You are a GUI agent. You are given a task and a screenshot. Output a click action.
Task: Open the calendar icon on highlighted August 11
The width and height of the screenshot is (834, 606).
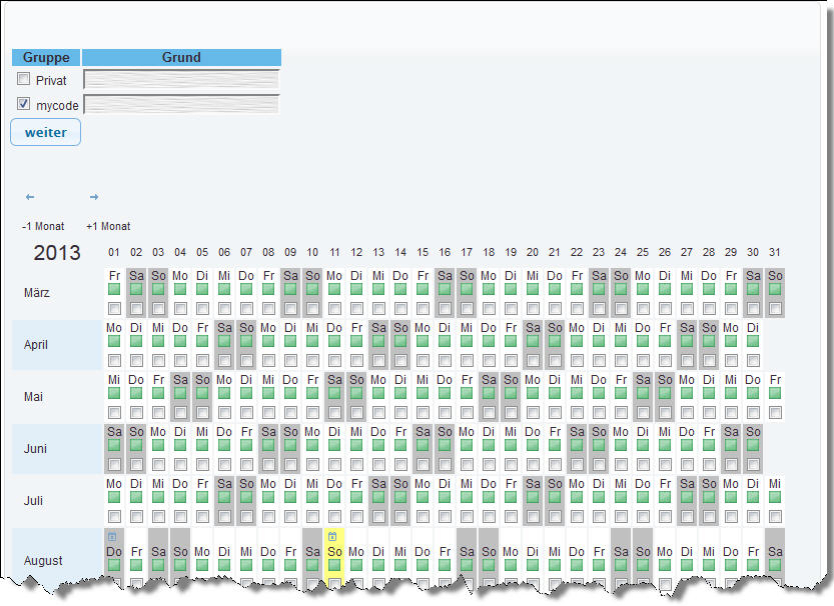click(333, 536)
